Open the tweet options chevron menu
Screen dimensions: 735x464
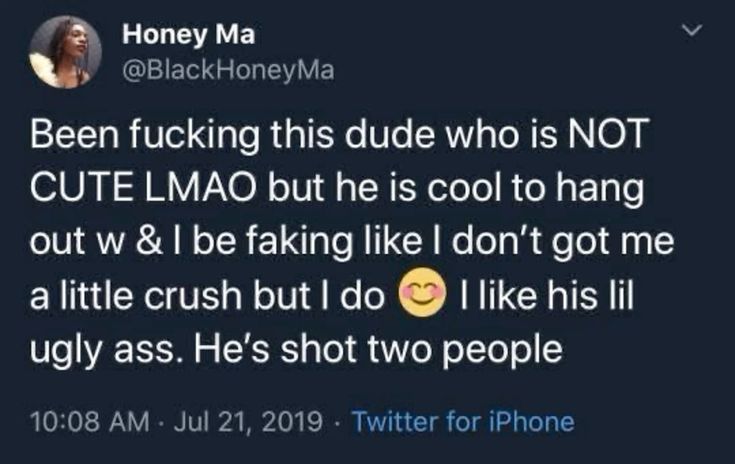690,35
